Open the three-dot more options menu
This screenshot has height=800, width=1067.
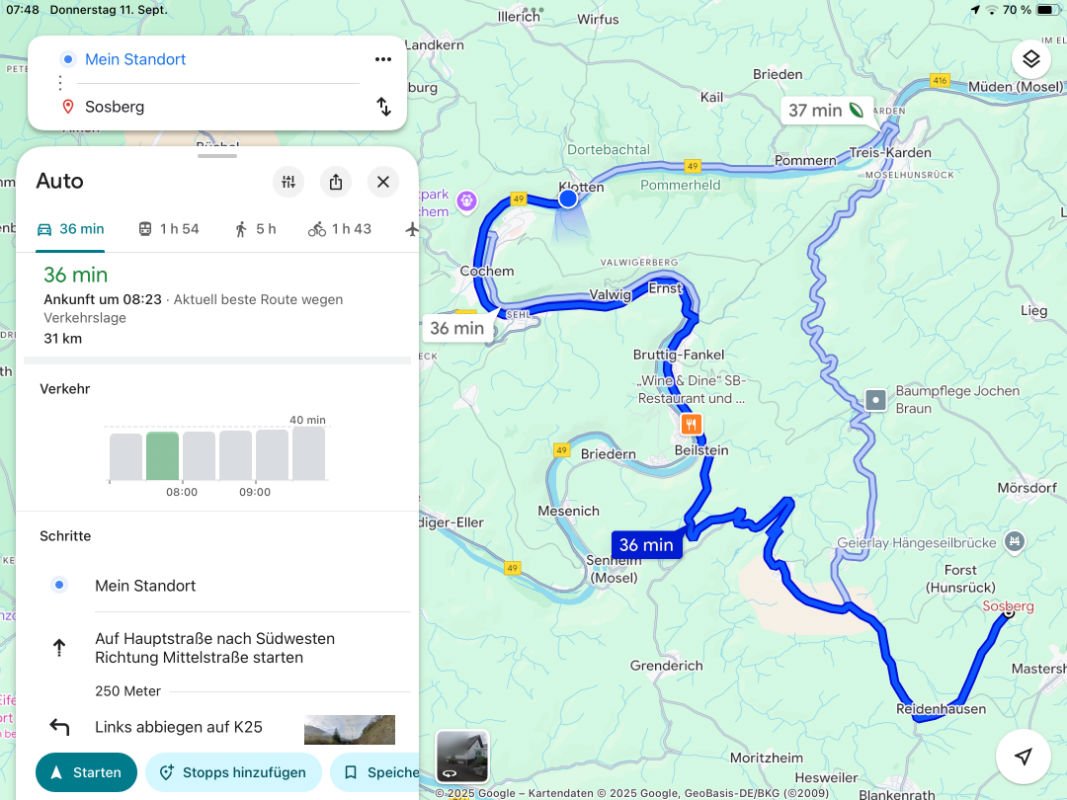(x=383, y=59)
